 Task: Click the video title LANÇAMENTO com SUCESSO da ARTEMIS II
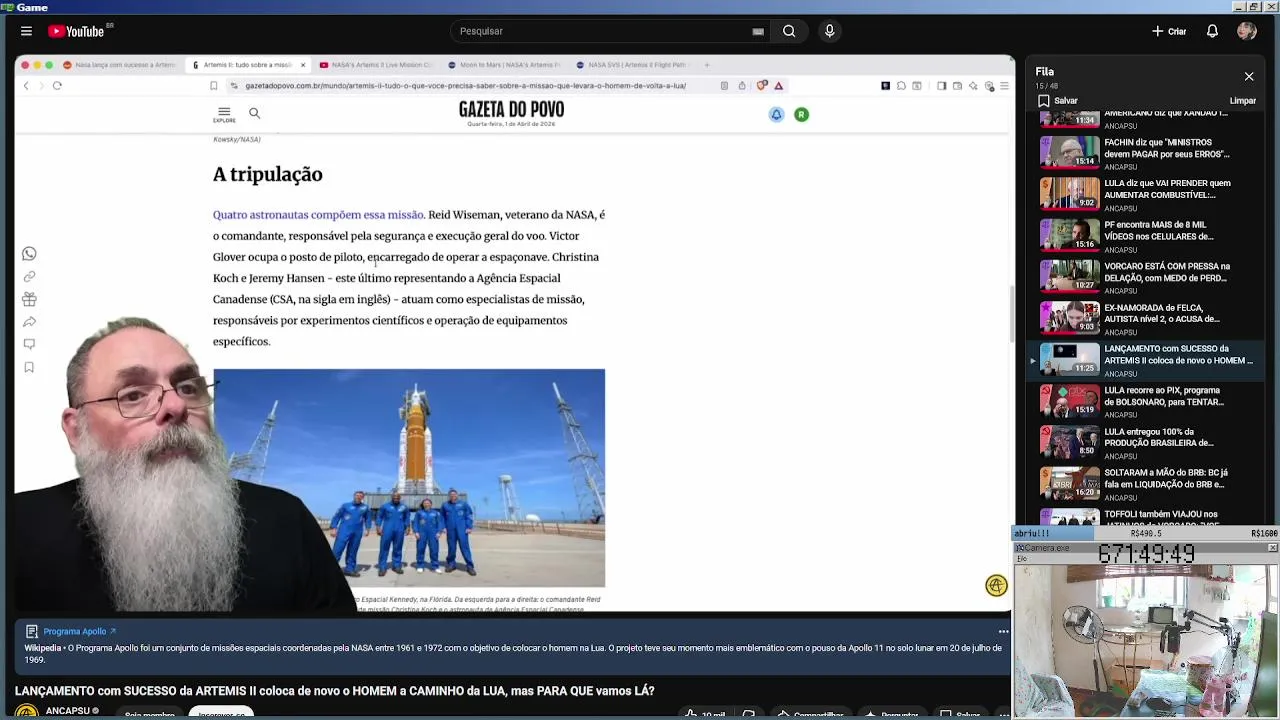coord(334,691)
